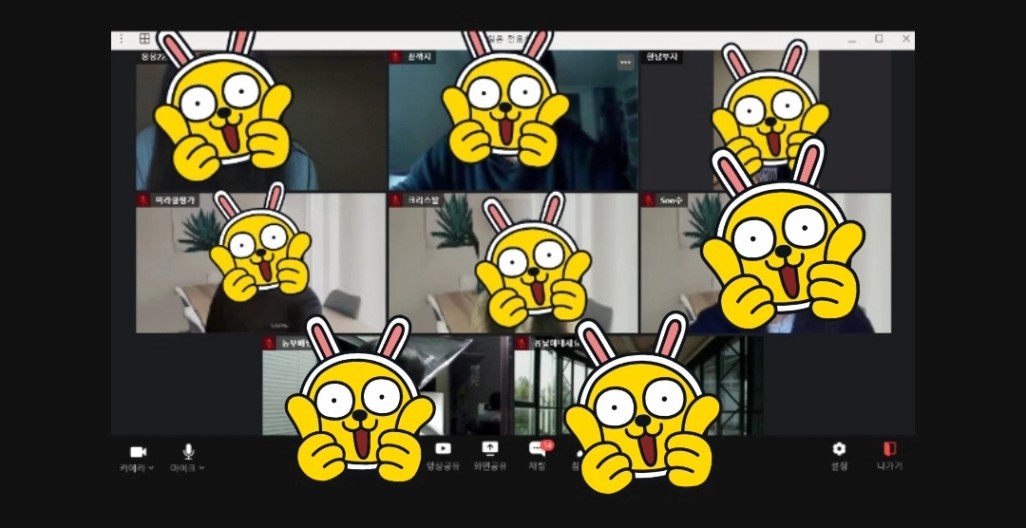Viewport: 1026px width, 528px height.
Task: Share your screen via the 화면공유 icon
Action: tap(490, 448)
